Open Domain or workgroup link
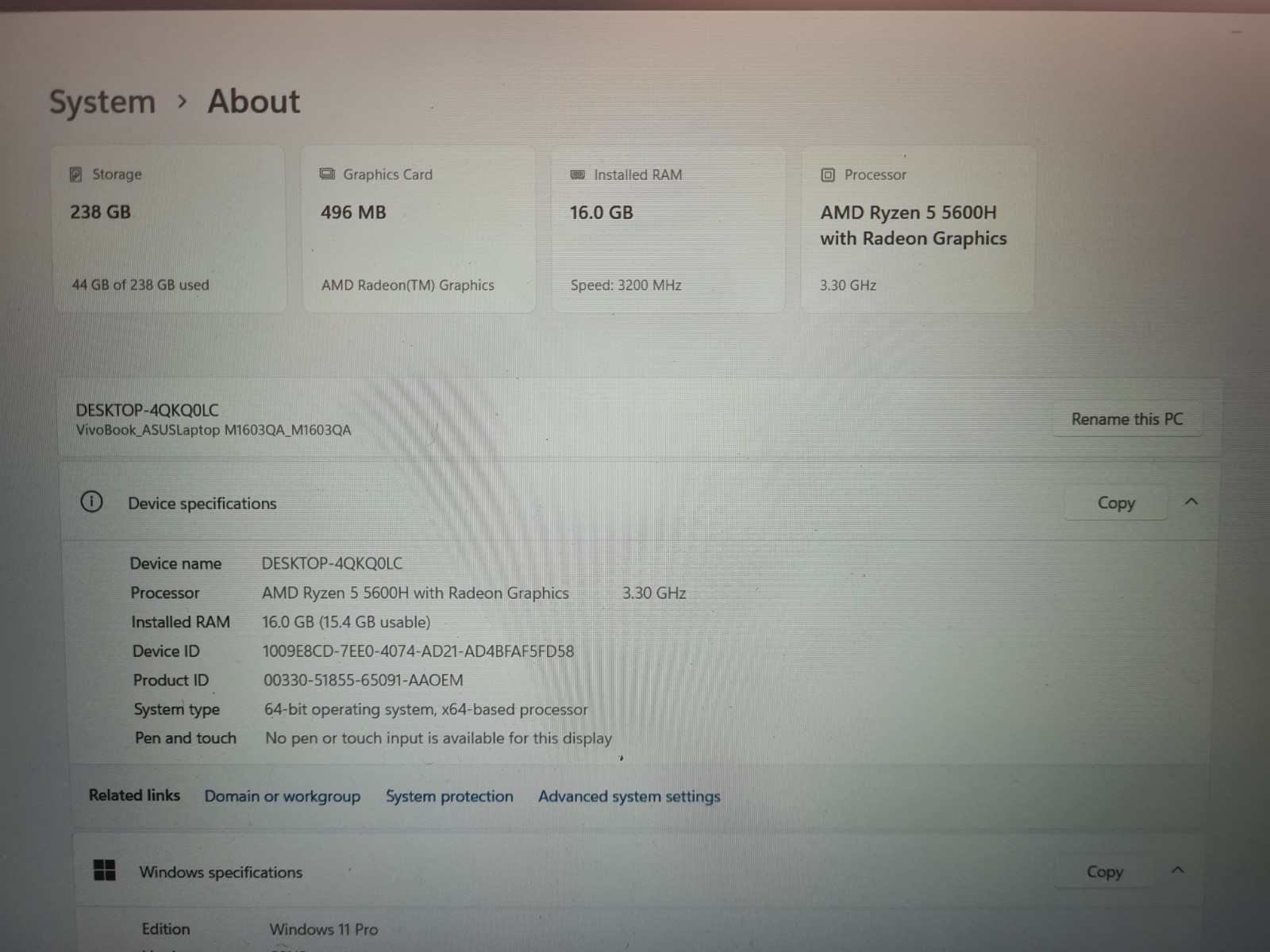Screen dimensions: 1270x952 [283, 796]
